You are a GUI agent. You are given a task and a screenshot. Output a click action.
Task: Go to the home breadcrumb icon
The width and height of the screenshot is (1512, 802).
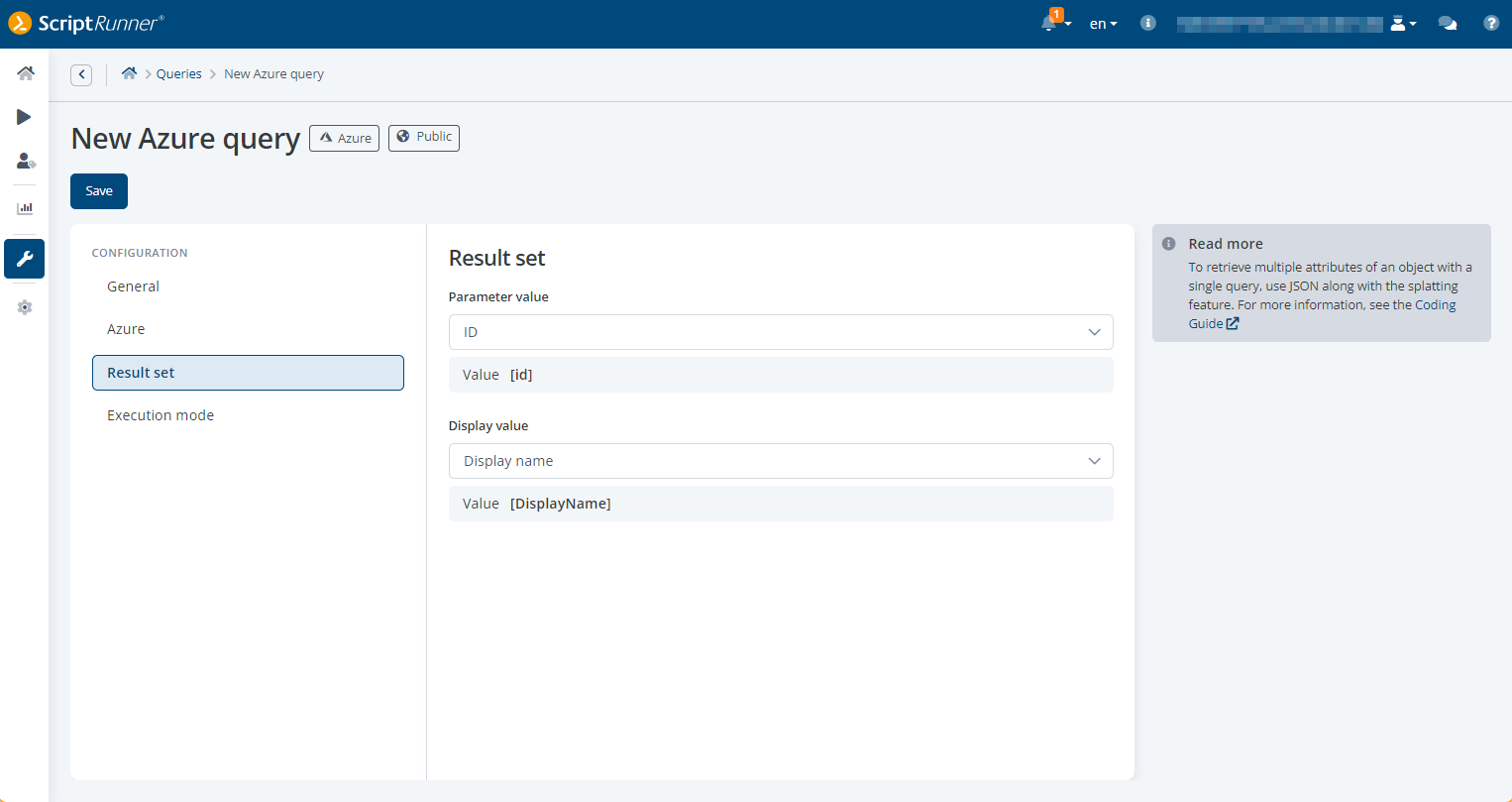coord(129,73)
